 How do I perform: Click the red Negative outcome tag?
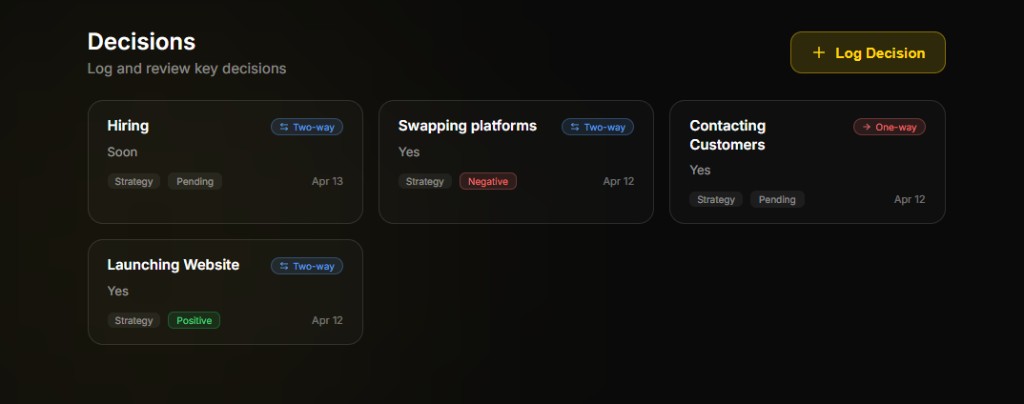pos(488,182)
